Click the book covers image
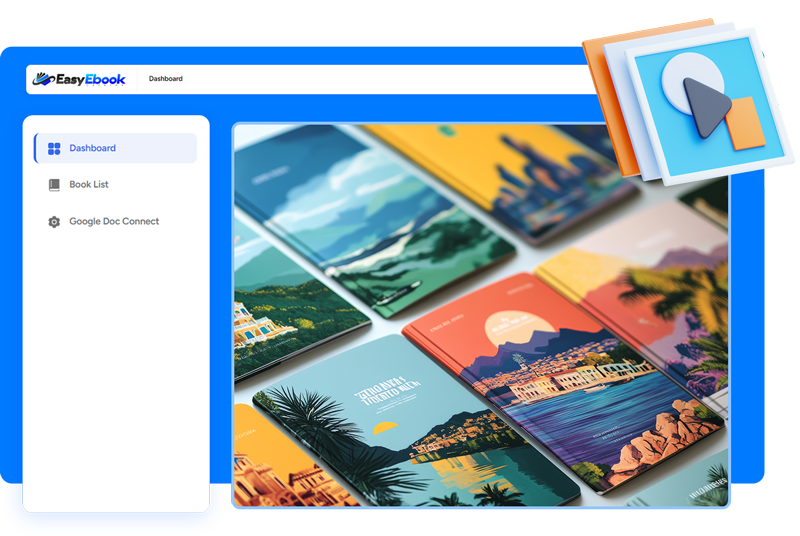The height and width of the screenshot is (536, 800). (x=481, y=315)
